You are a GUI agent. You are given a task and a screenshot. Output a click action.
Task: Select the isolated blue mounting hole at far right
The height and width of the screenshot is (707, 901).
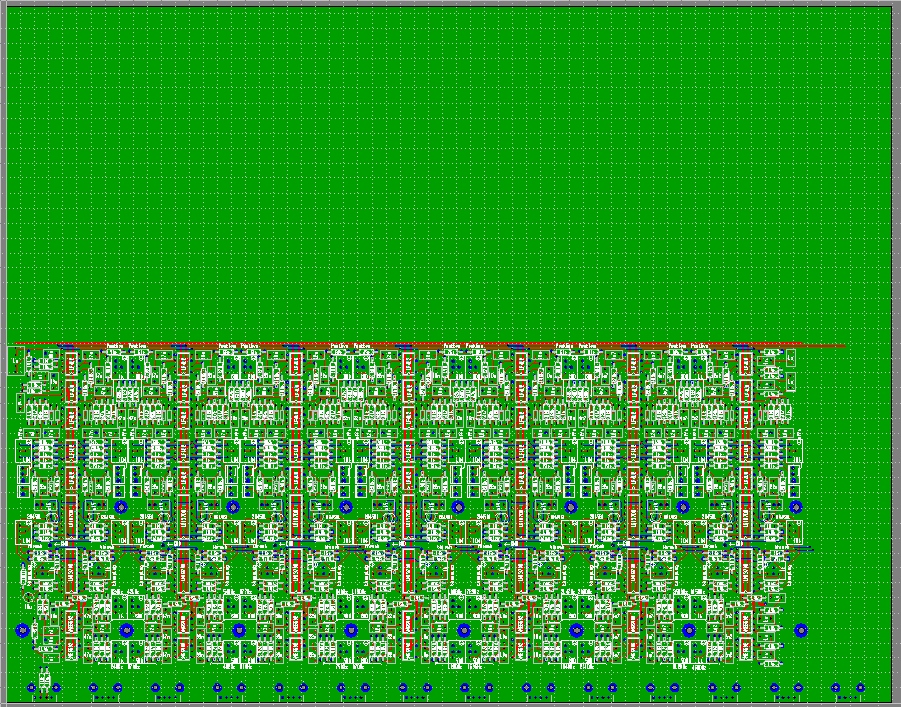(x=801, y=630)
